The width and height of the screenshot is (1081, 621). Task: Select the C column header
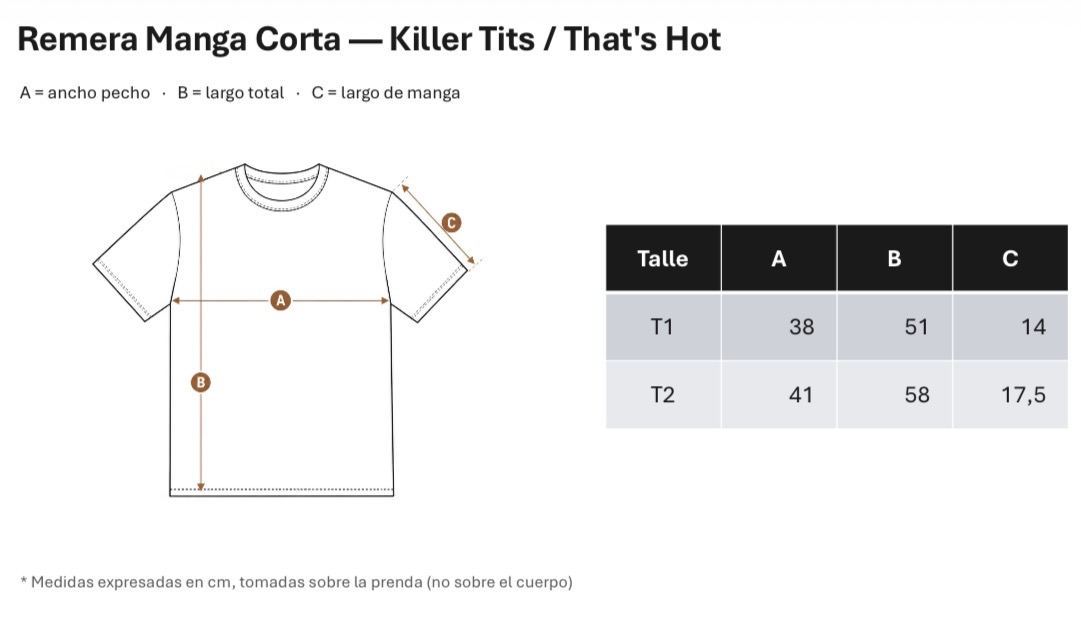[x=1011, y=258]
